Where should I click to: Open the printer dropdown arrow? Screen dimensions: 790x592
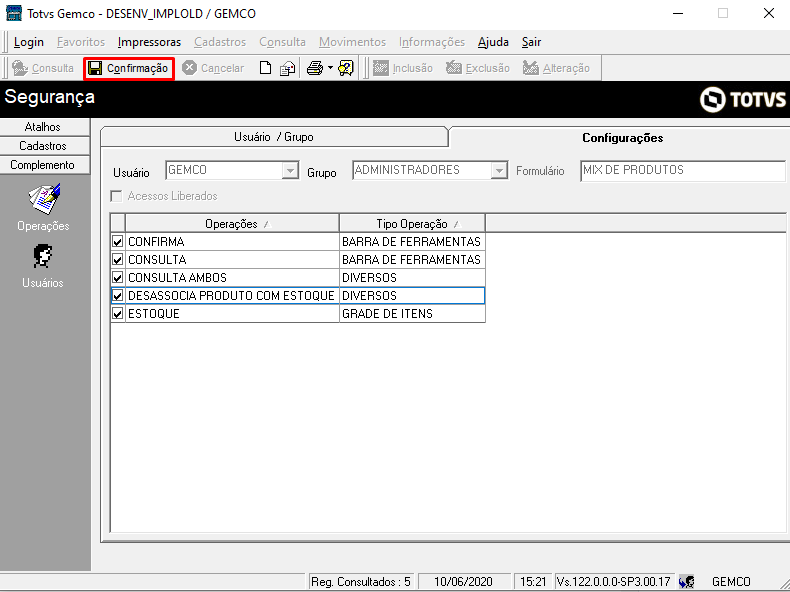coord(330,68)
